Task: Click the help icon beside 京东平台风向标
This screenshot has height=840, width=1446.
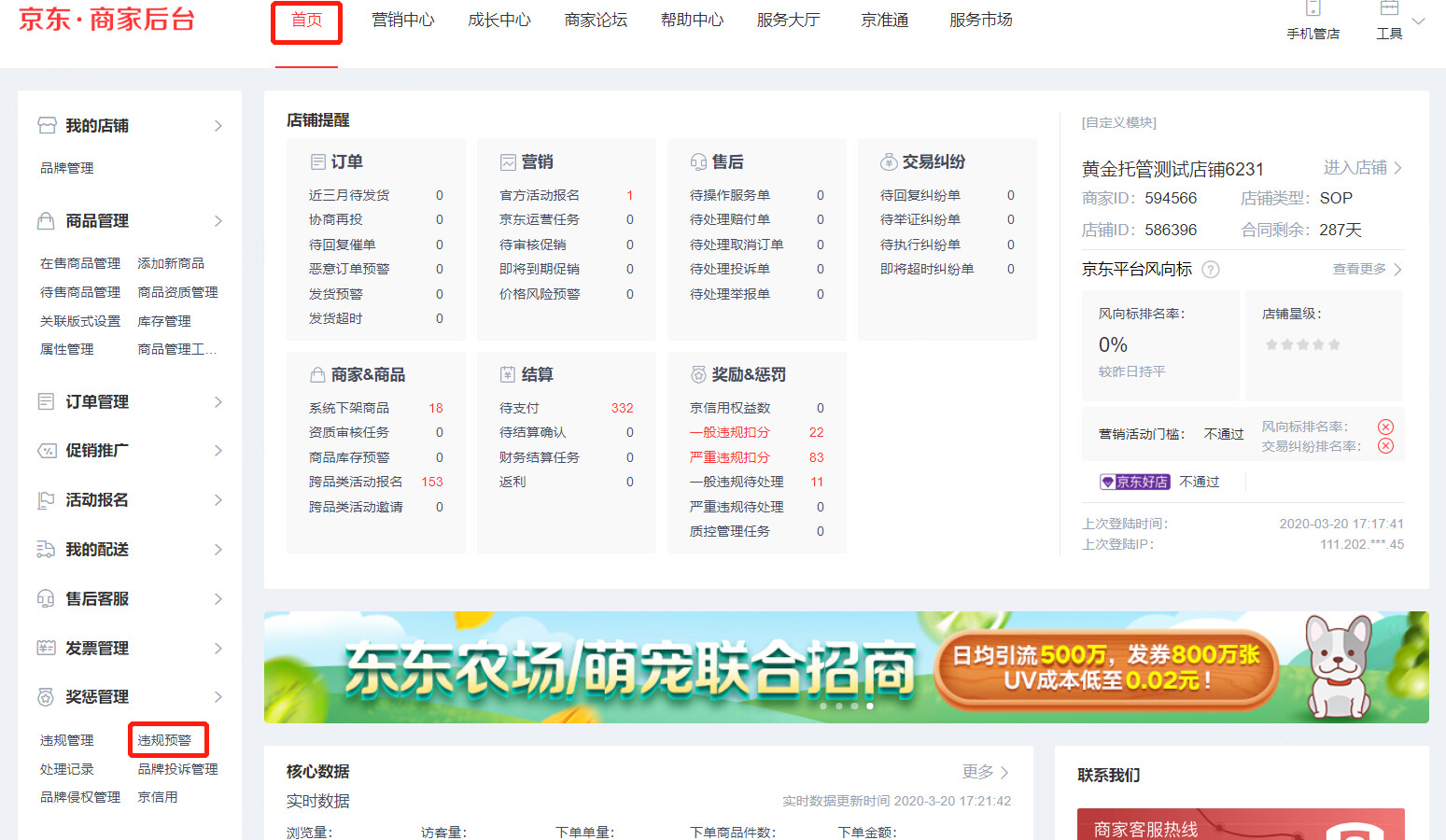Action: click(x=1211, y=270)
